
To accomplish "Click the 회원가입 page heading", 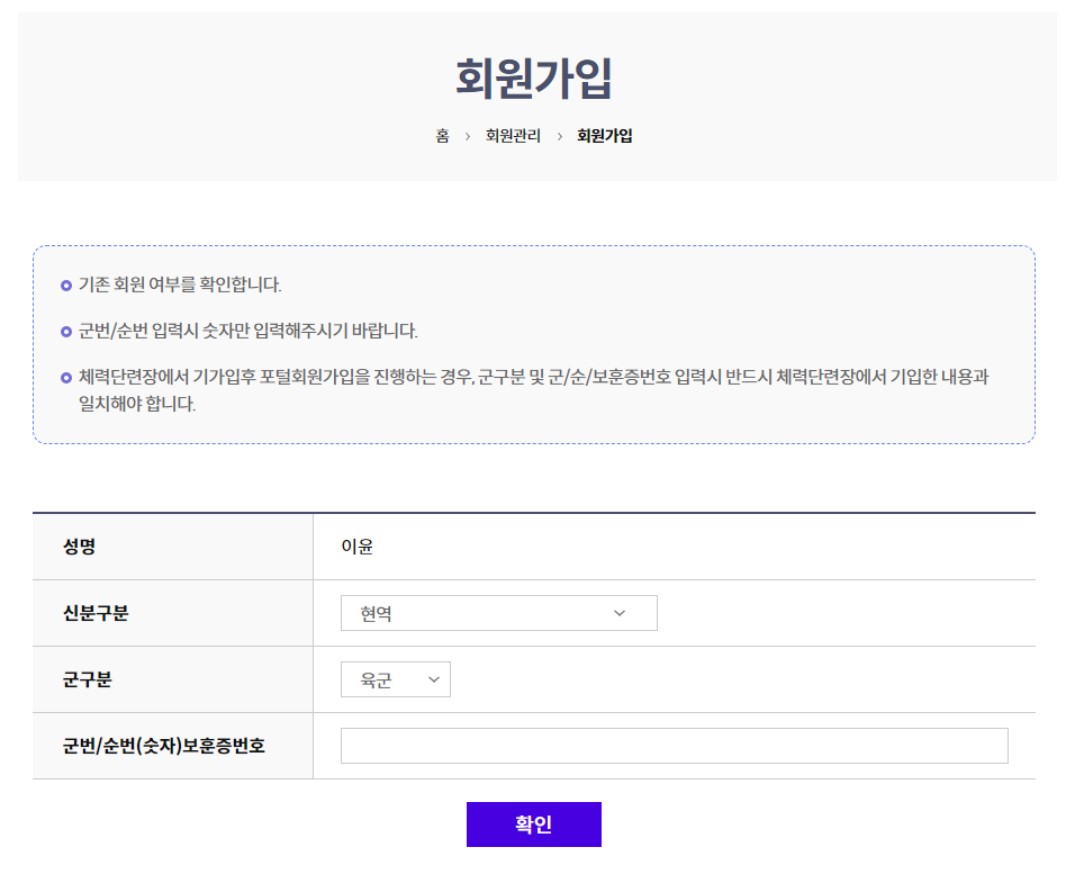I will tap(534, 78).
